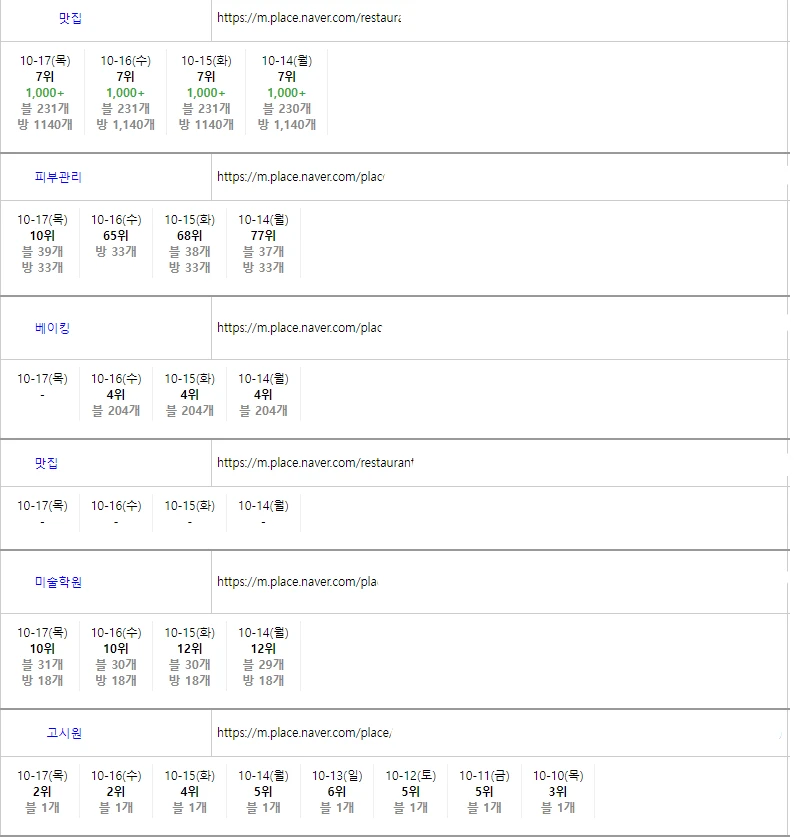Click the 맛집 keyword above the 7위 rankings
The width and height of the screenshot is (795, 837).
pyautogui.click(x=71, y=18)
